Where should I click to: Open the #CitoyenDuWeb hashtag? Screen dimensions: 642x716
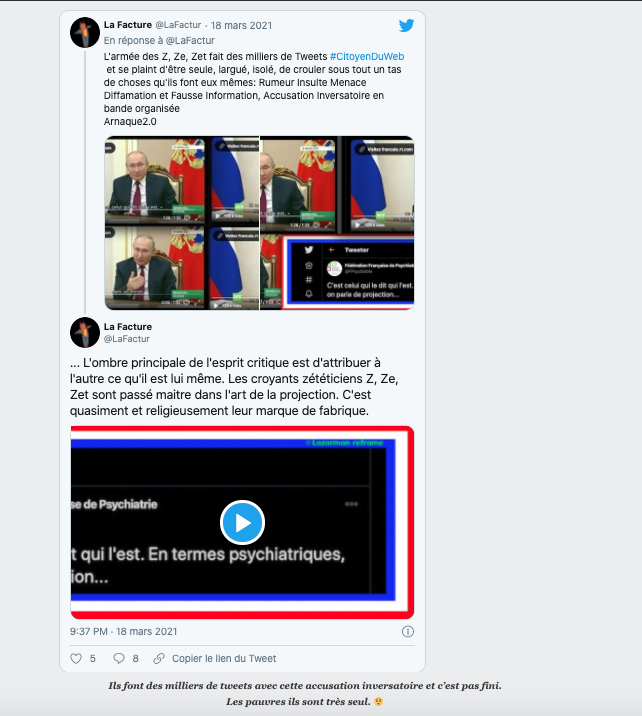click(x=367, y=57)
